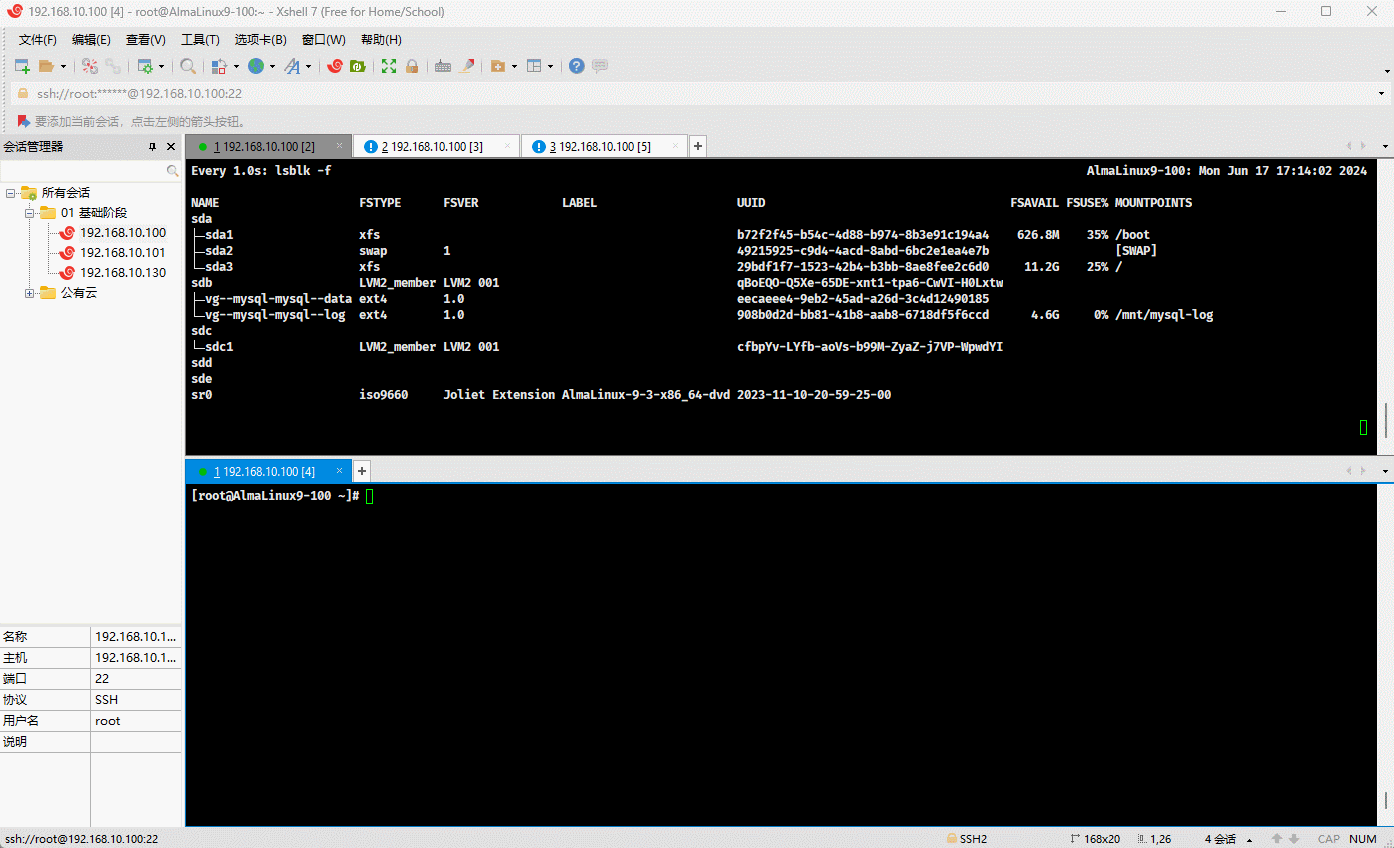1394x848 pixels.
Task: Open the font dropdown arrow in toolbar
Action: pos(308,67)
